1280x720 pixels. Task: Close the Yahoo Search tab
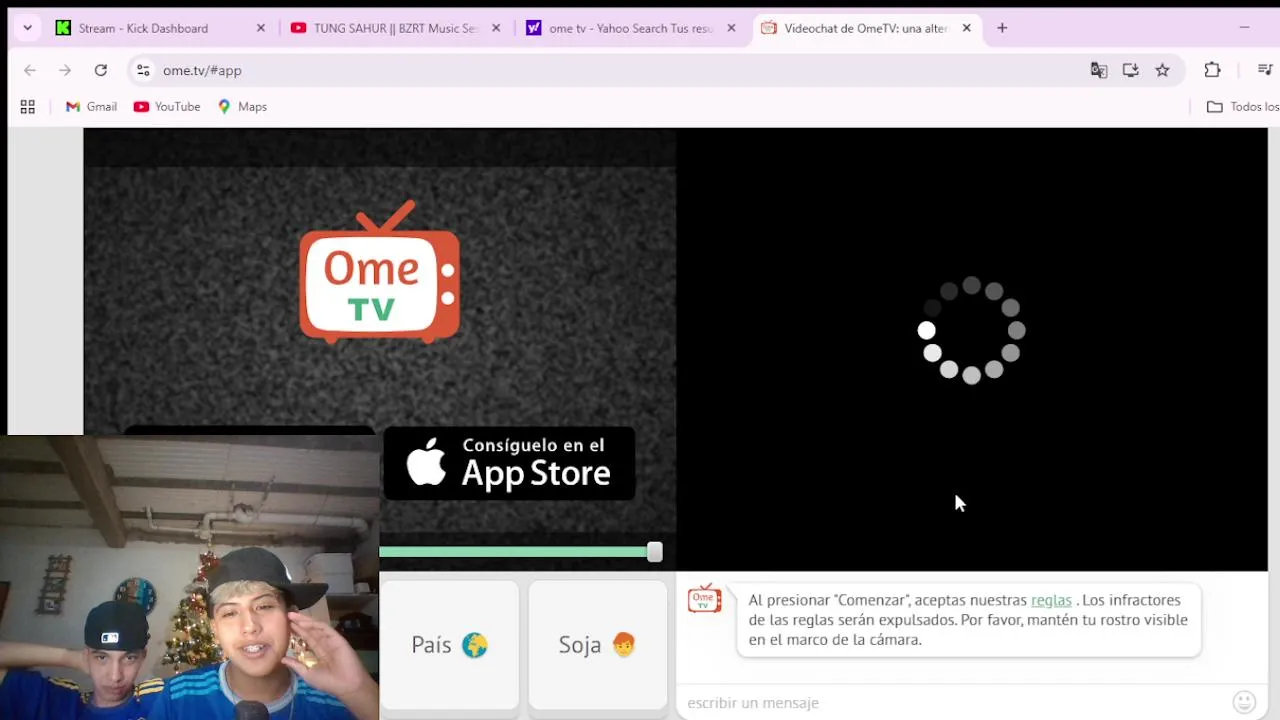(x=731, y=28)
